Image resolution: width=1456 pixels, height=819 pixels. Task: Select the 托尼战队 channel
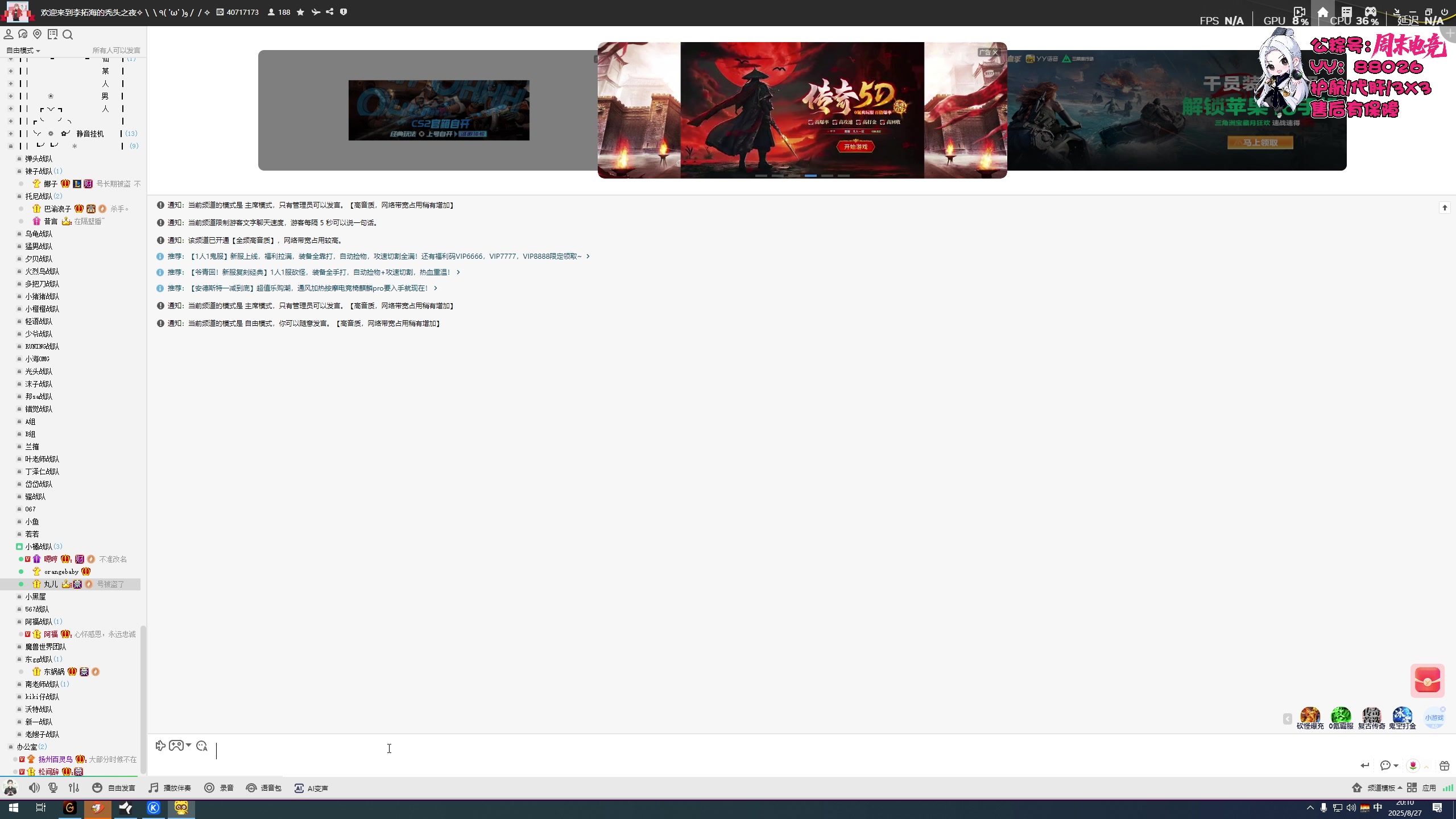[39, 196]
